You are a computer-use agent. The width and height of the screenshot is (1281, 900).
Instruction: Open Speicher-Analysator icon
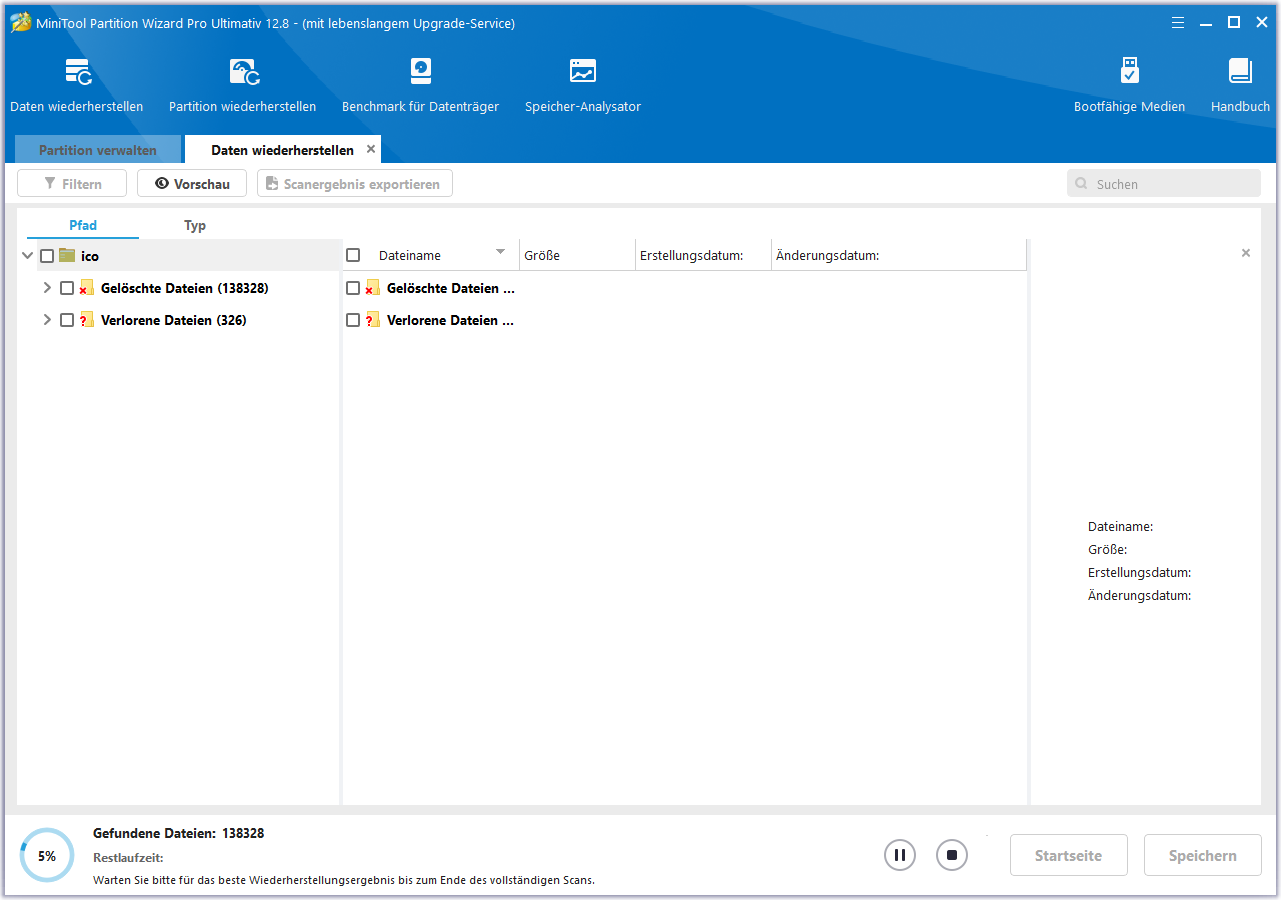(583, 71)
